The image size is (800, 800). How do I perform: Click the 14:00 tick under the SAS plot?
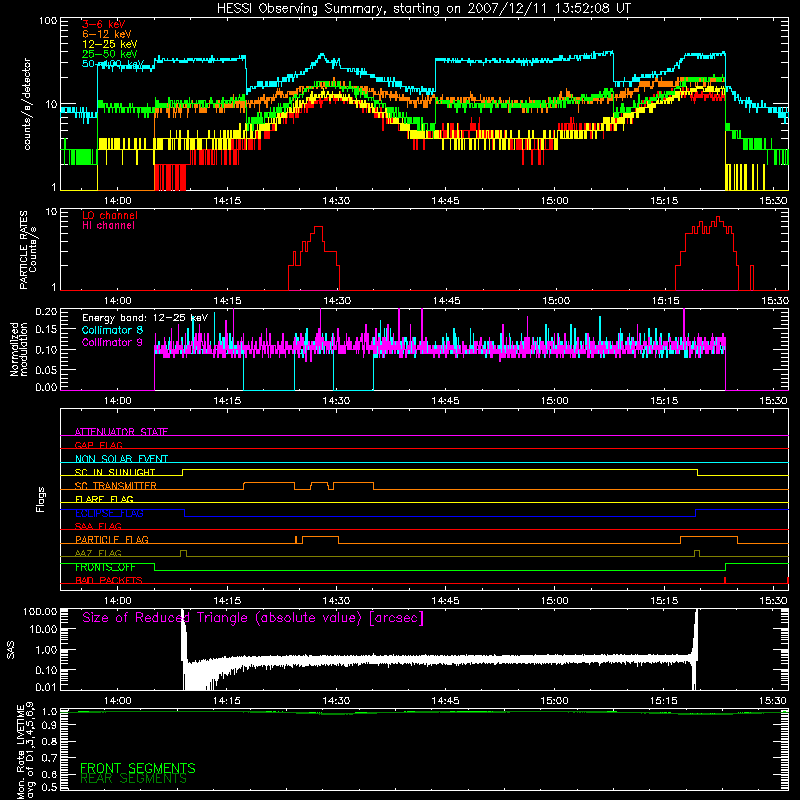117,701
